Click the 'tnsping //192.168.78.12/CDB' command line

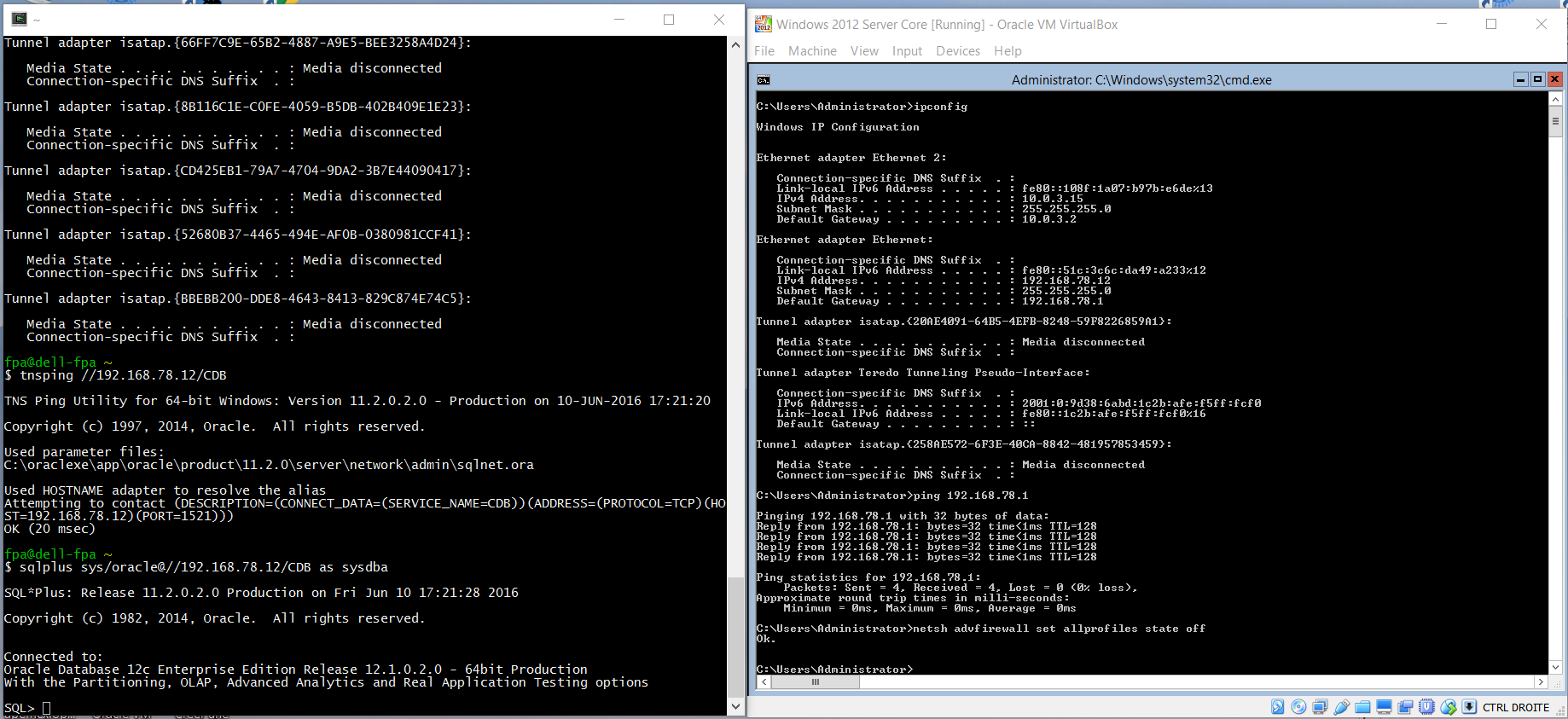pos(124,375)
